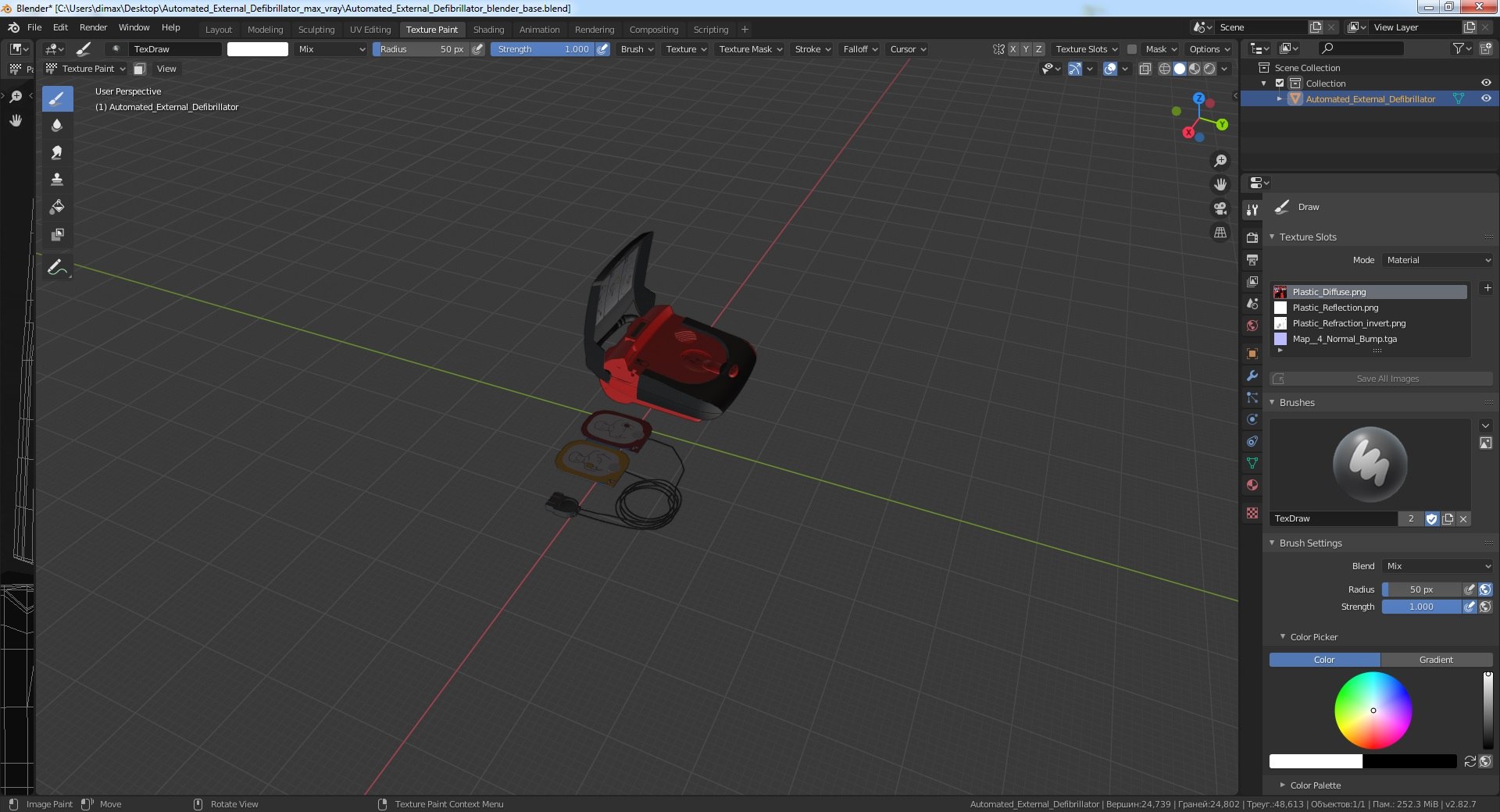Open the Render properties tab

1252,237
